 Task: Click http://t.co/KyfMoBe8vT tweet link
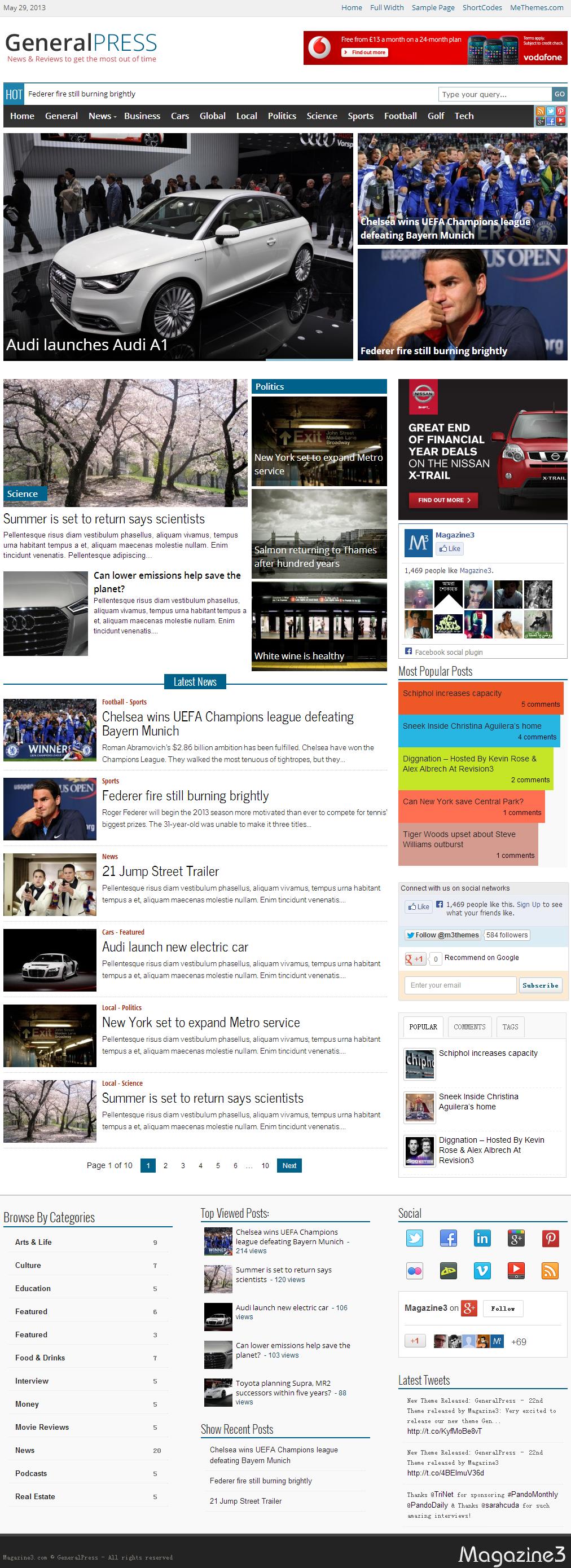445,1430
